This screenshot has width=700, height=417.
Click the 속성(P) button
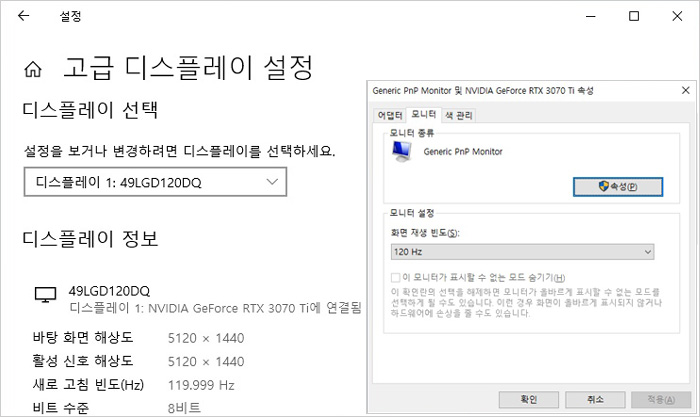618,186
